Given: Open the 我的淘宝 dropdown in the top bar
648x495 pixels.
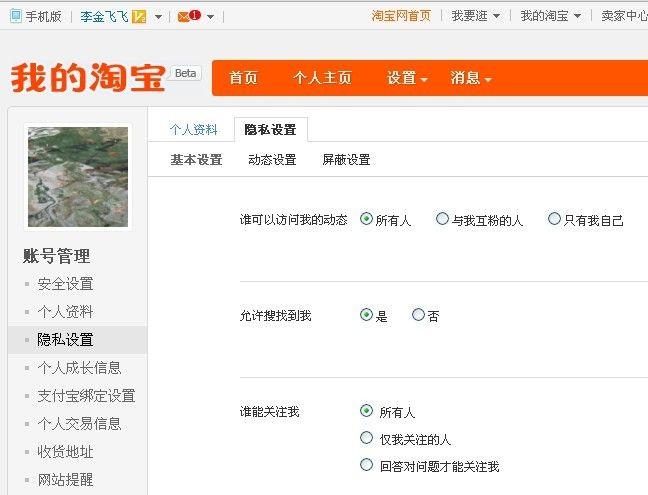Looking at the screenshot, I should pyautogui.click(x=550, y=16).
